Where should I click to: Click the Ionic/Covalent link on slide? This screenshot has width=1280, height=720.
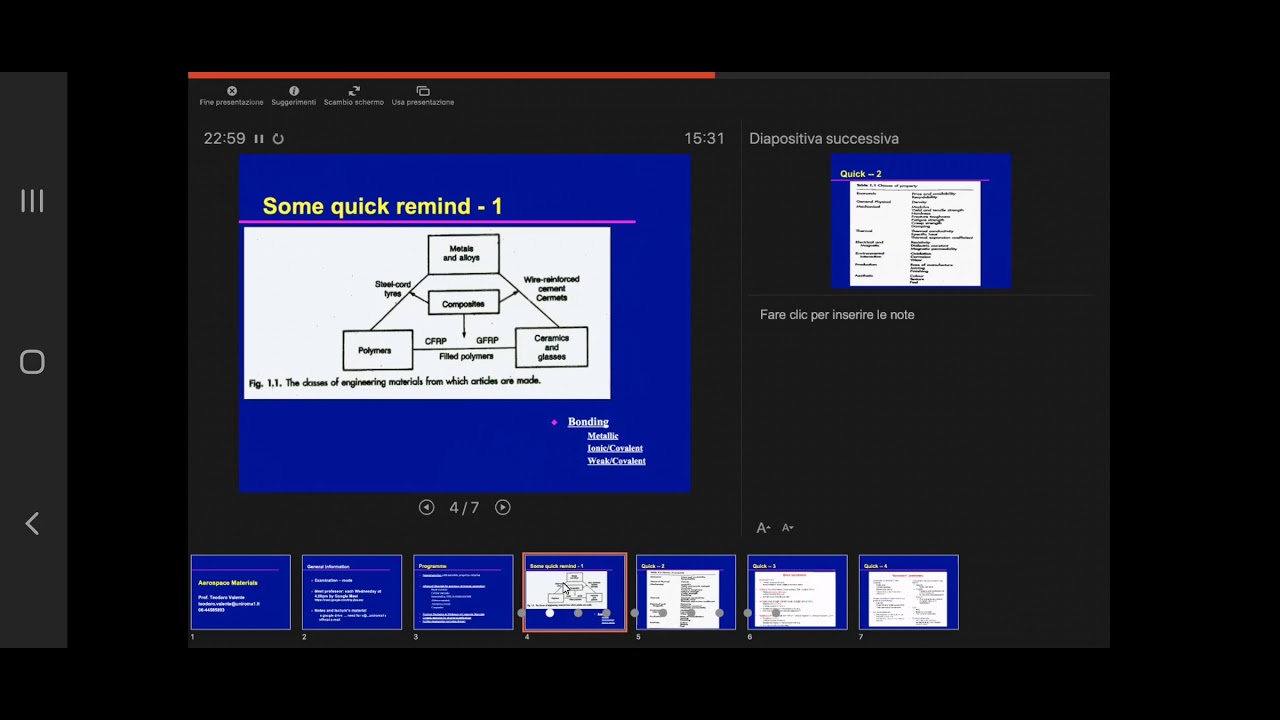(615, 448)
